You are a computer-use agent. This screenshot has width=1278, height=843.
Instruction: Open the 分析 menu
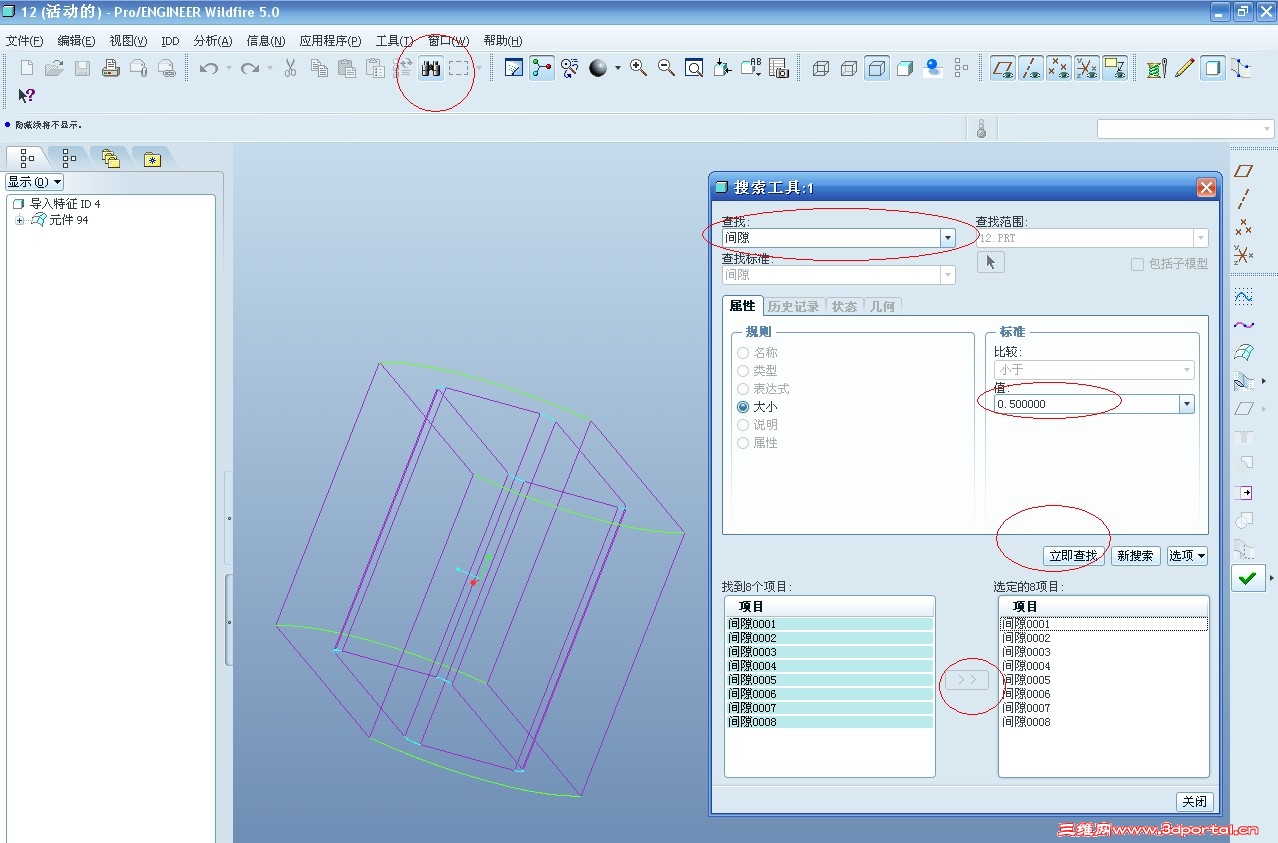coord(212,41)
